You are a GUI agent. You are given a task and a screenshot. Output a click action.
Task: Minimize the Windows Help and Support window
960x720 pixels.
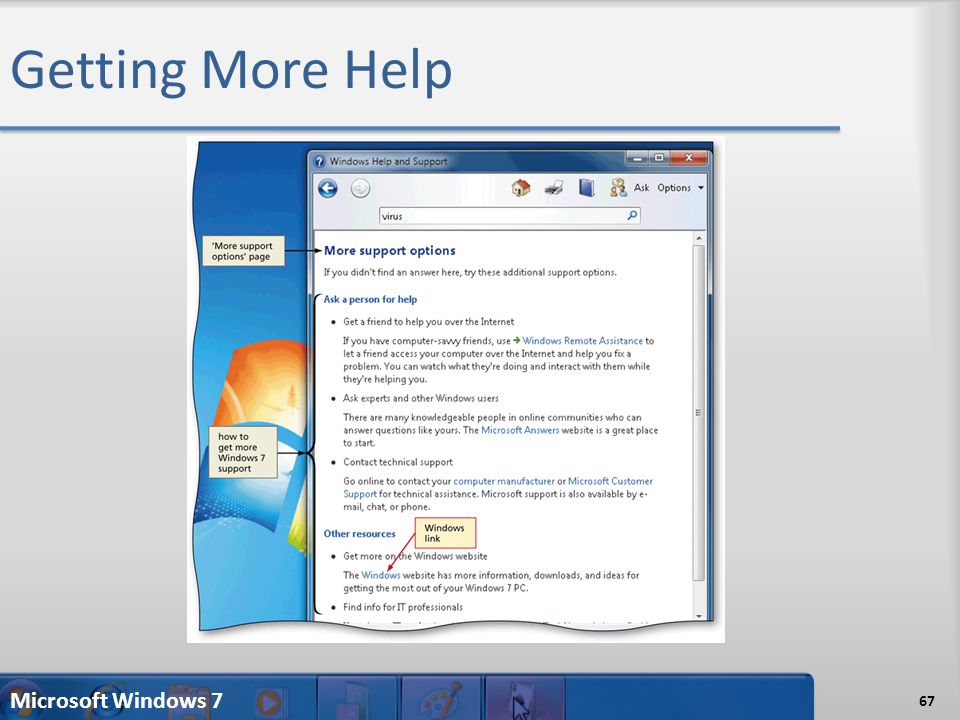point(637,158)
